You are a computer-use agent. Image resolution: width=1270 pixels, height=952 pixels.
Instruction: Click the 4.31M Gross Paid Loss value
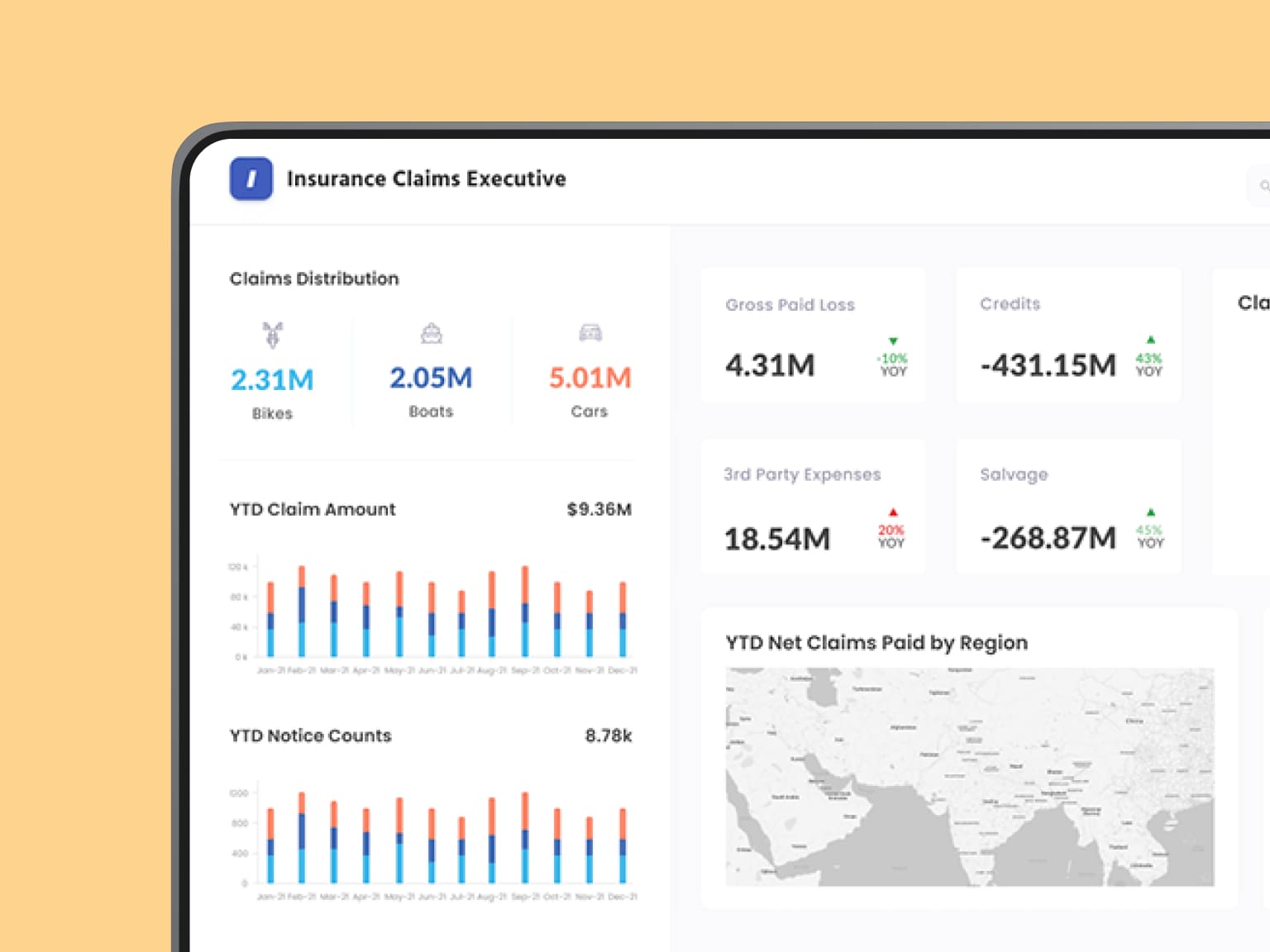click(770, 365)
